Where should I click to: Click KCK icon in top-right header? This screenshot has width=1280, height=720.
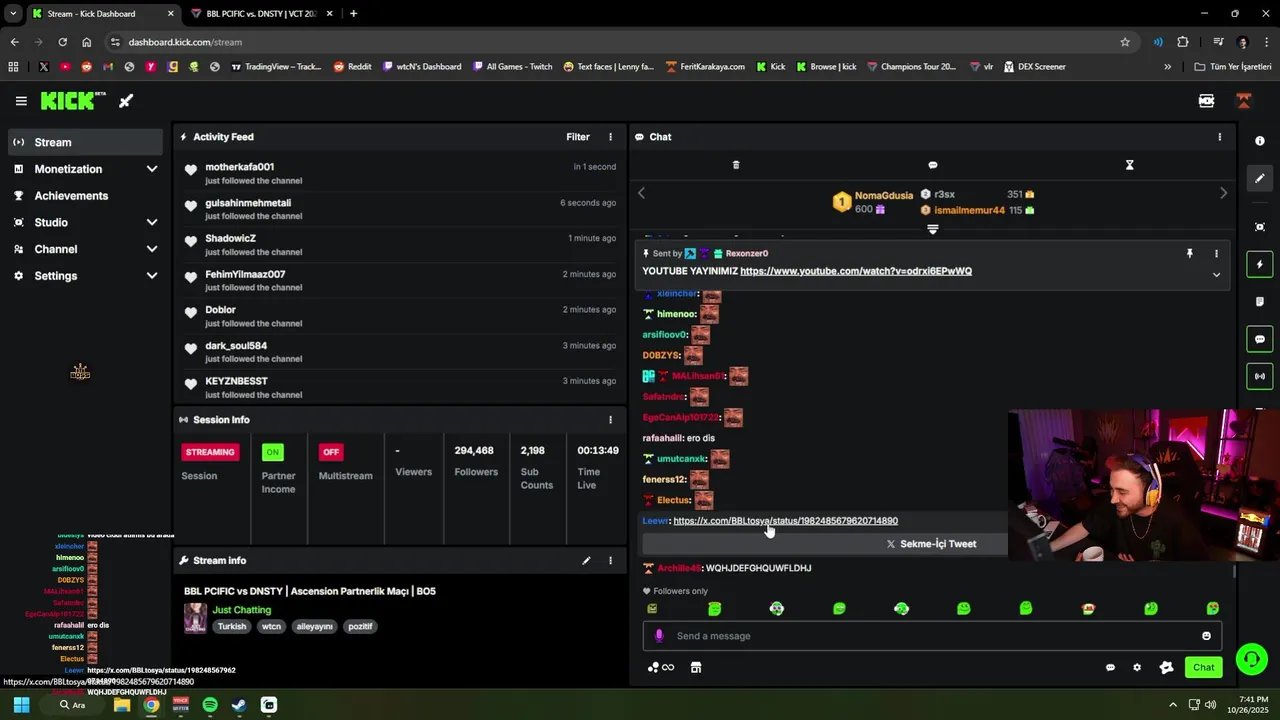click(x=1207, y=101)
